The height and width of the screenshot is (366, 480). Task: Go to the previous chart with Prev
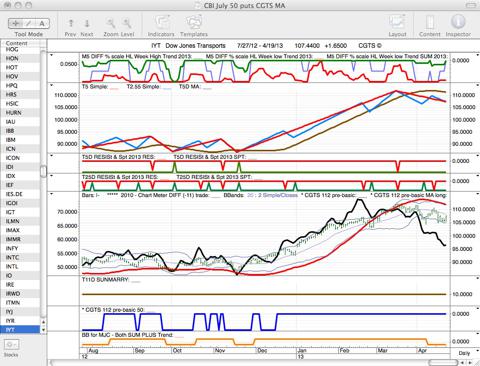point(70,27)
